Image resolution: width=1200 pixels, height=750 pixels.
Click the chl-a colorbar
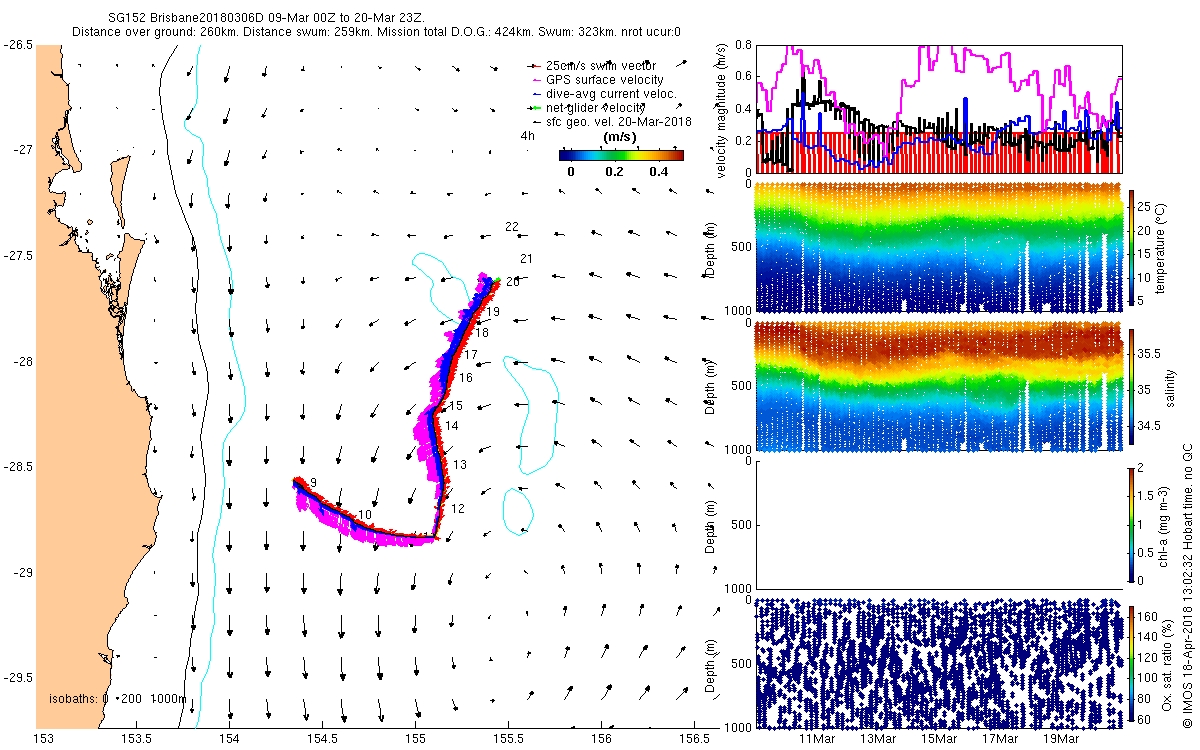(x=1131, y=527)
